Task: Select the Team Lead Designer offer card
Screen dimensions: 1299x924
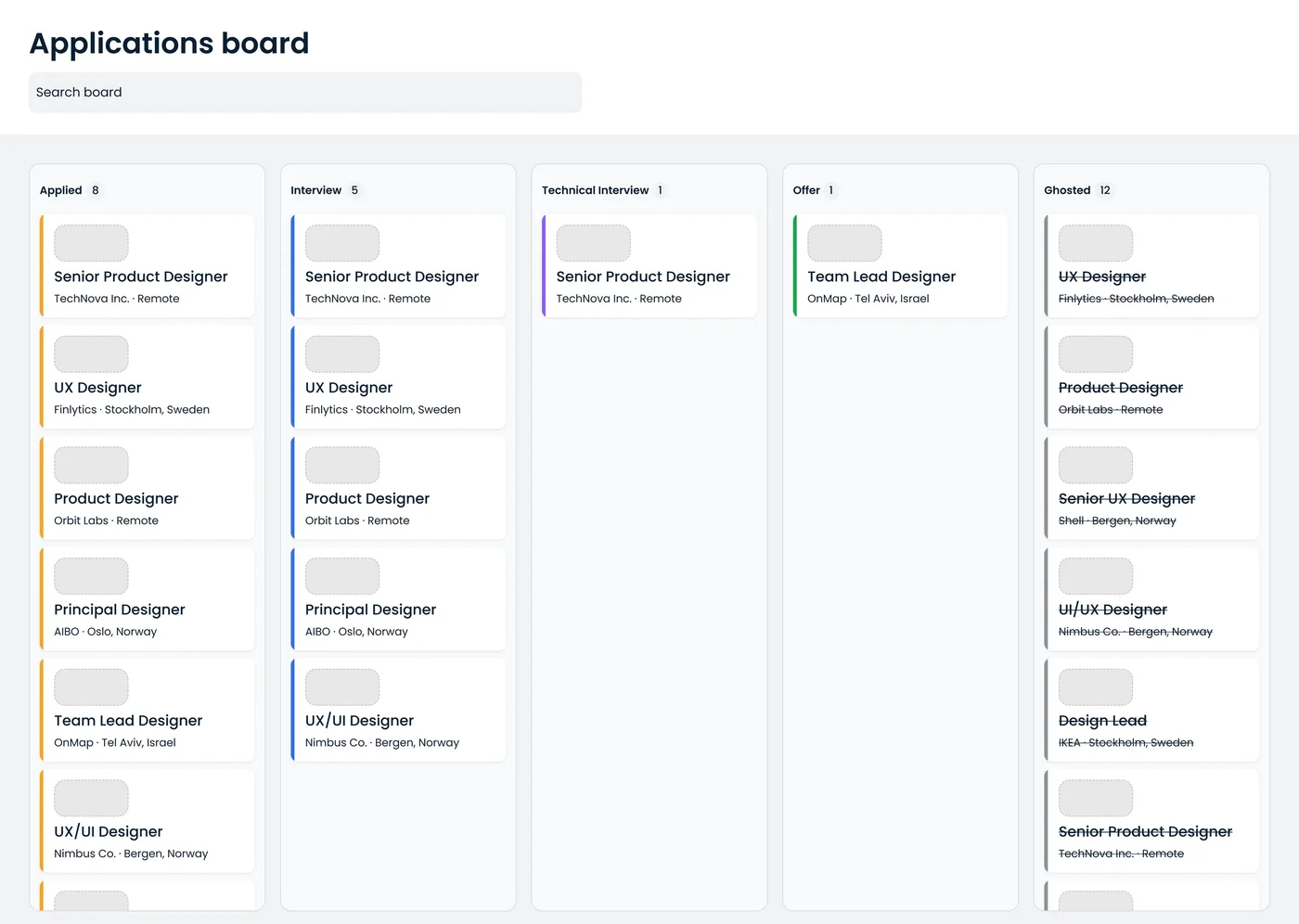Action: [900, 266]
